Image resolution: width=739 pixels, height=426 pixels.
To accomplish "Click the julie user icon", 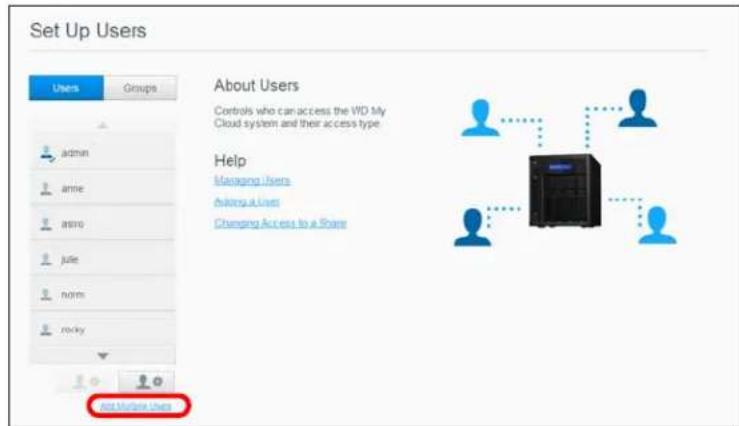I will [46, 259].
